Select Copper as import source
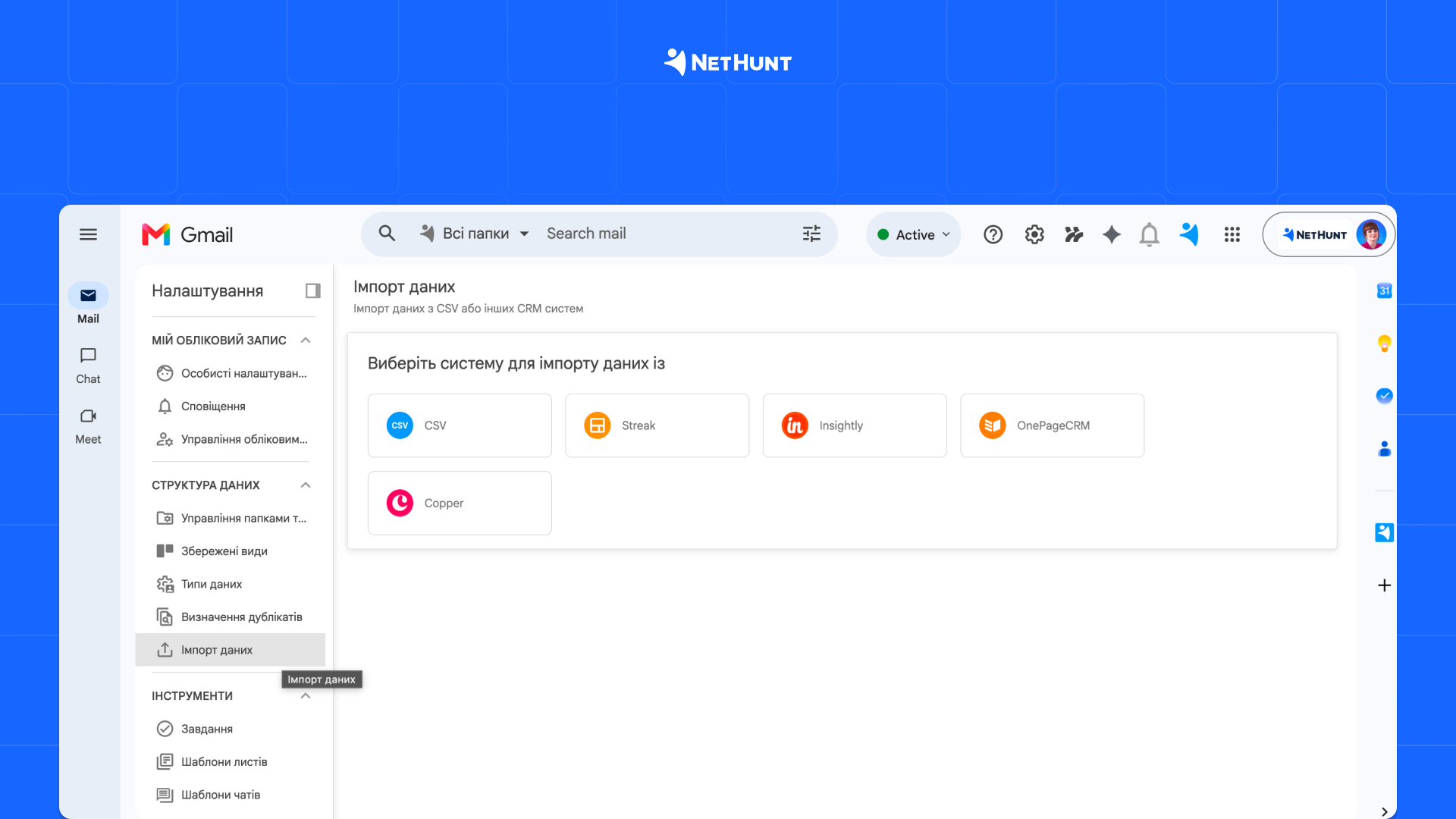This screenshot has width=1456, height=819. [460, 503]
